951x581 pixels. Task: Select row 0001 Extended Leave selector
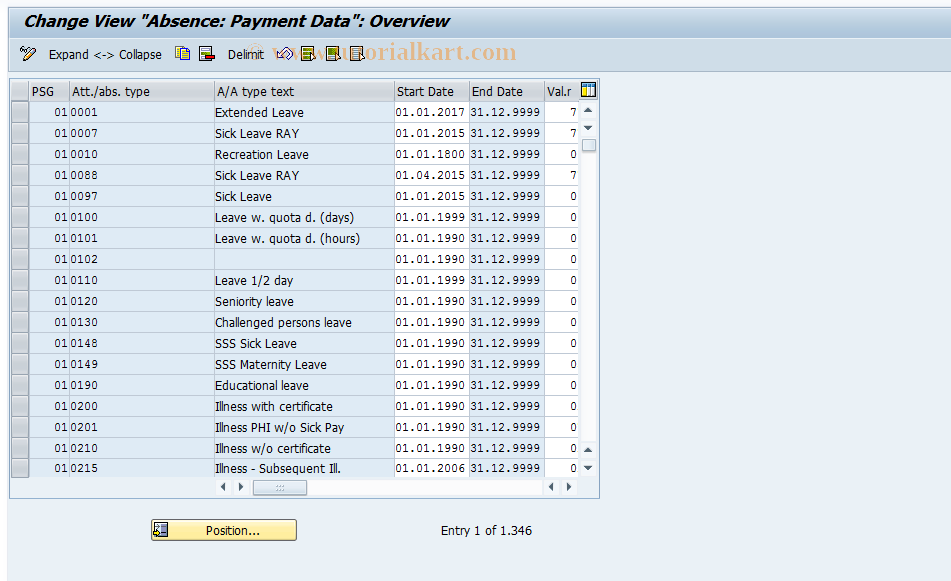(20, 112)
